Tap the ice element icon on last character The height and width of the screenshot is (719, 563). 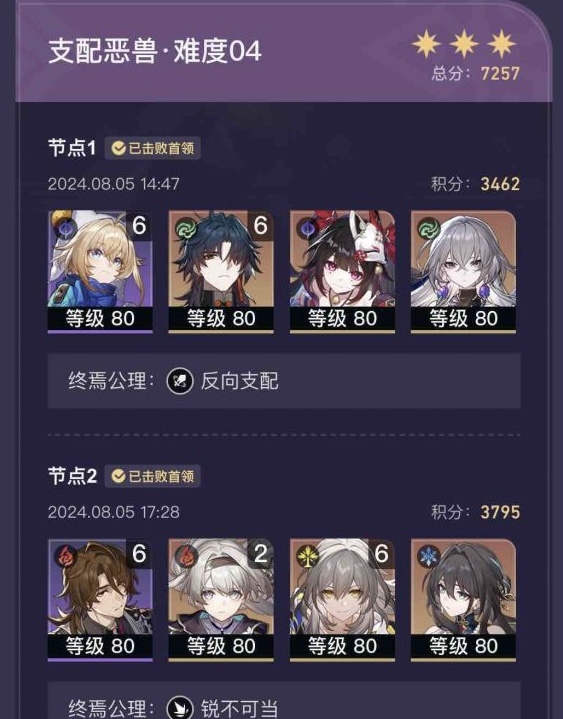(427, 555)
